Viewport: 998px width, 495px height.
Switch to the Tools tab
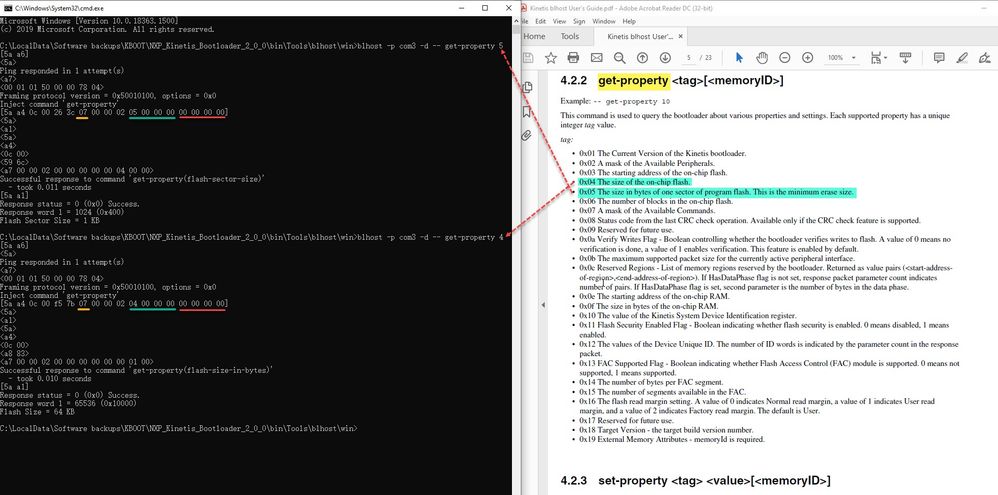(x=570, y=37)
